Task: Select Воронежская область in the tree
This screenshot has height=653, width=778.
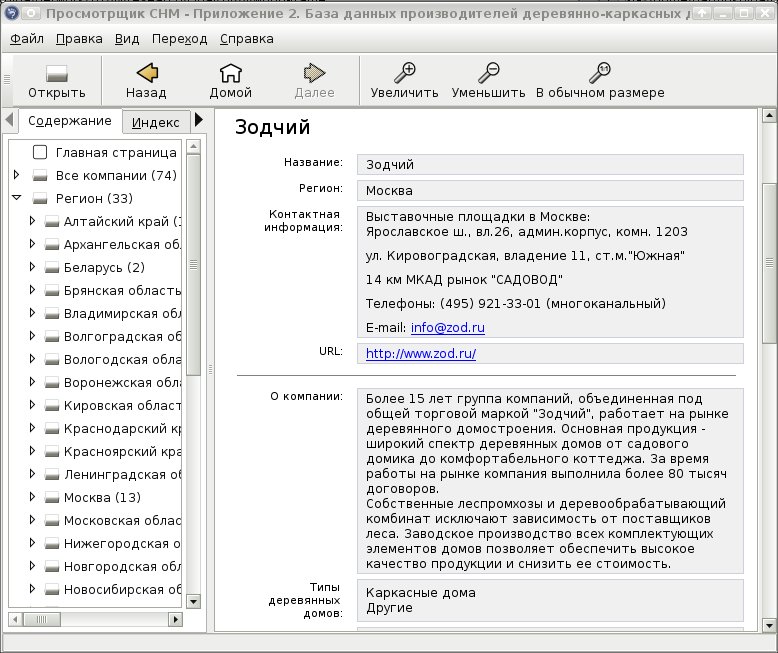Action: click(x=122, y=383)
